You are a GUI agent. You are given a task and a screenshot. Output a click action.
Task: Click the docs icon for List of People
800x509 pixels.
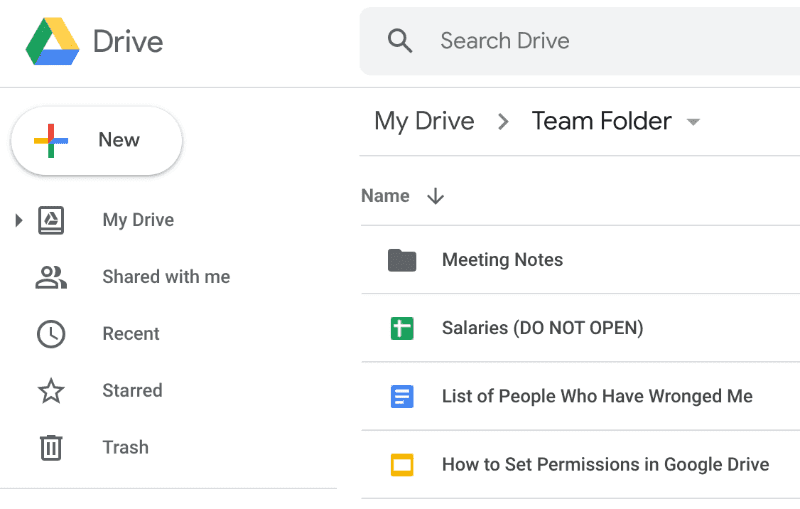pyautogui.click(x=402, y=396)
